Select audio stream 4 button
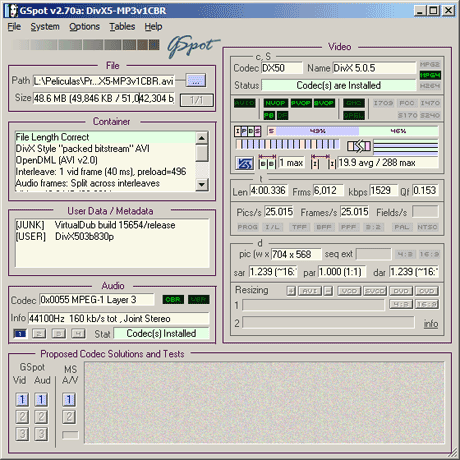The image size is (460, 460). tap(78, 333)
